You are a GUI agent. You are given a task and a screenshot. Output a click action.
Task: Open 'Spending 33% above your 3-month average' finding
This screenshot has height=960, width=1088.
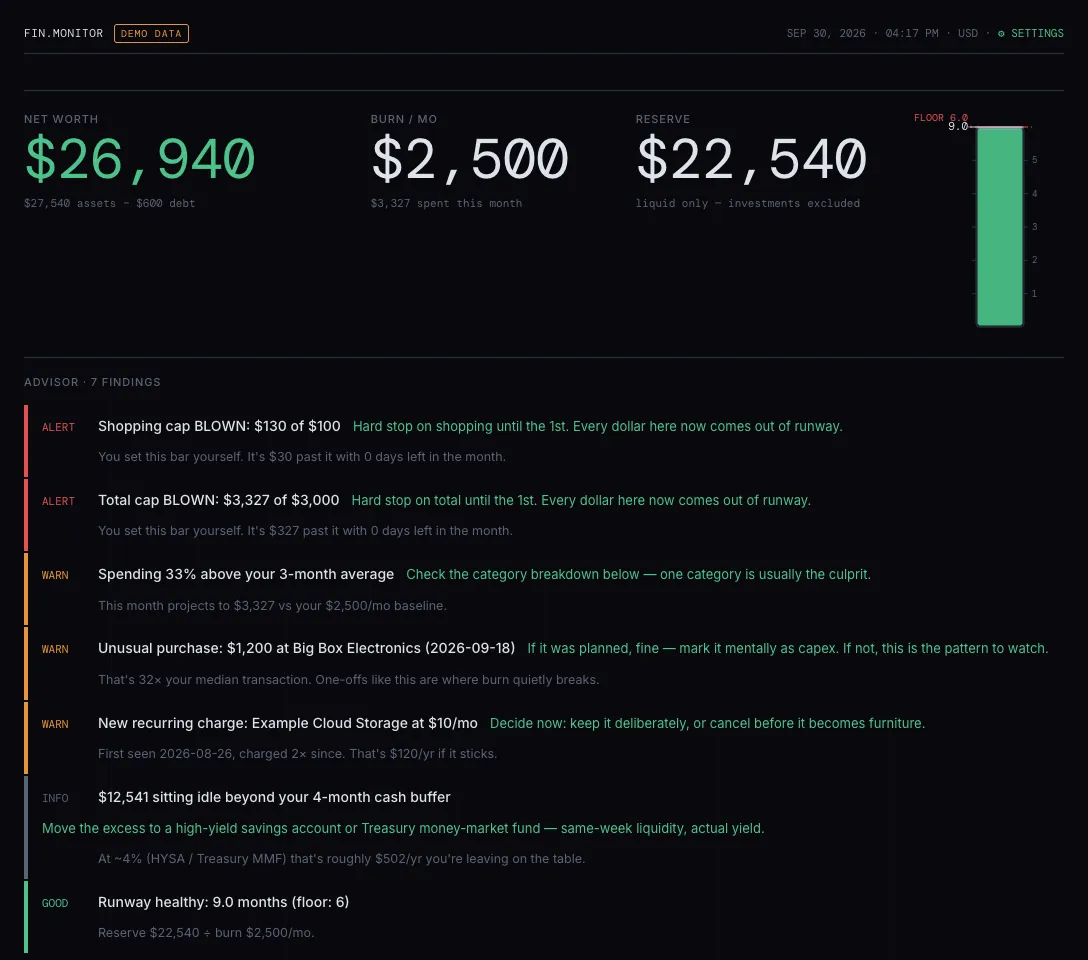246,574
